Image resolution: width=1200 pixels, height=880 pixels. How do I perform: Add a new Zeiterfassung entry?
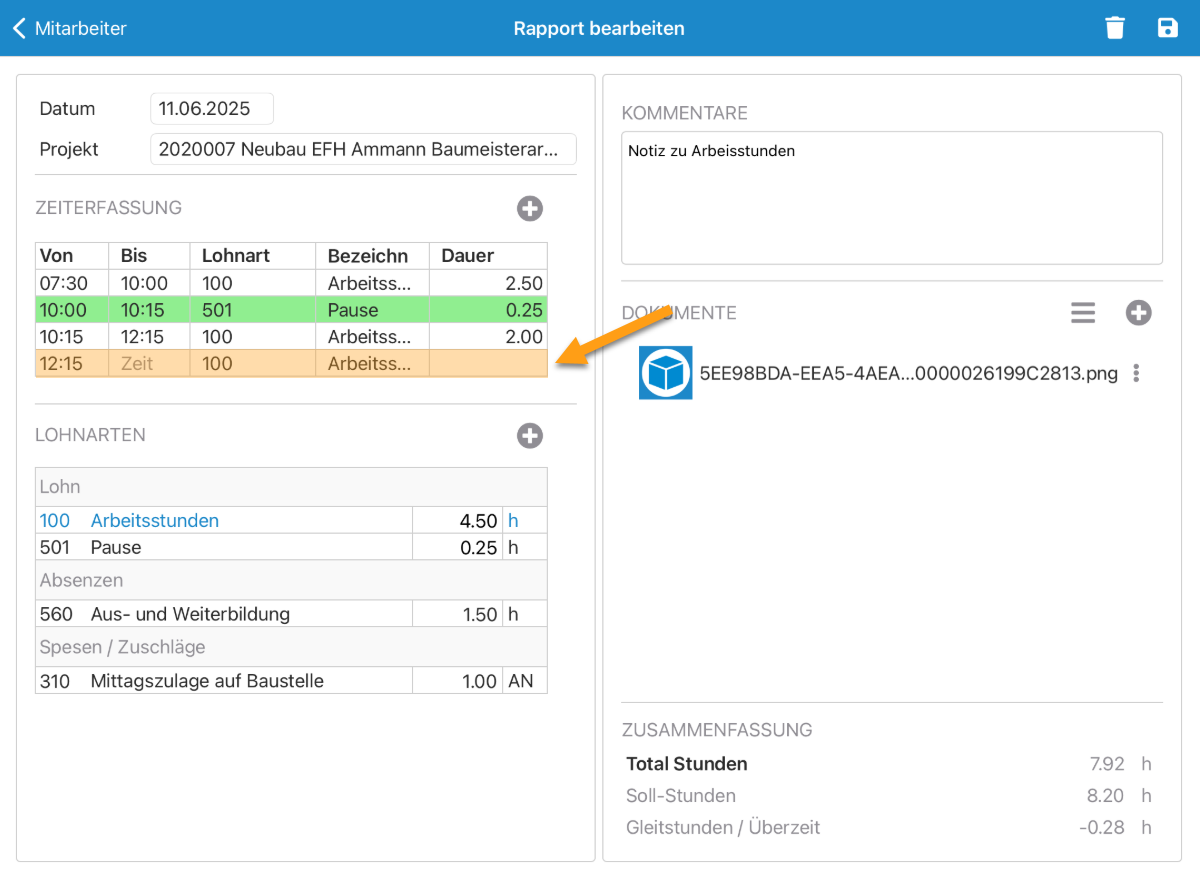pyautogui.click(x=530, y=208)
